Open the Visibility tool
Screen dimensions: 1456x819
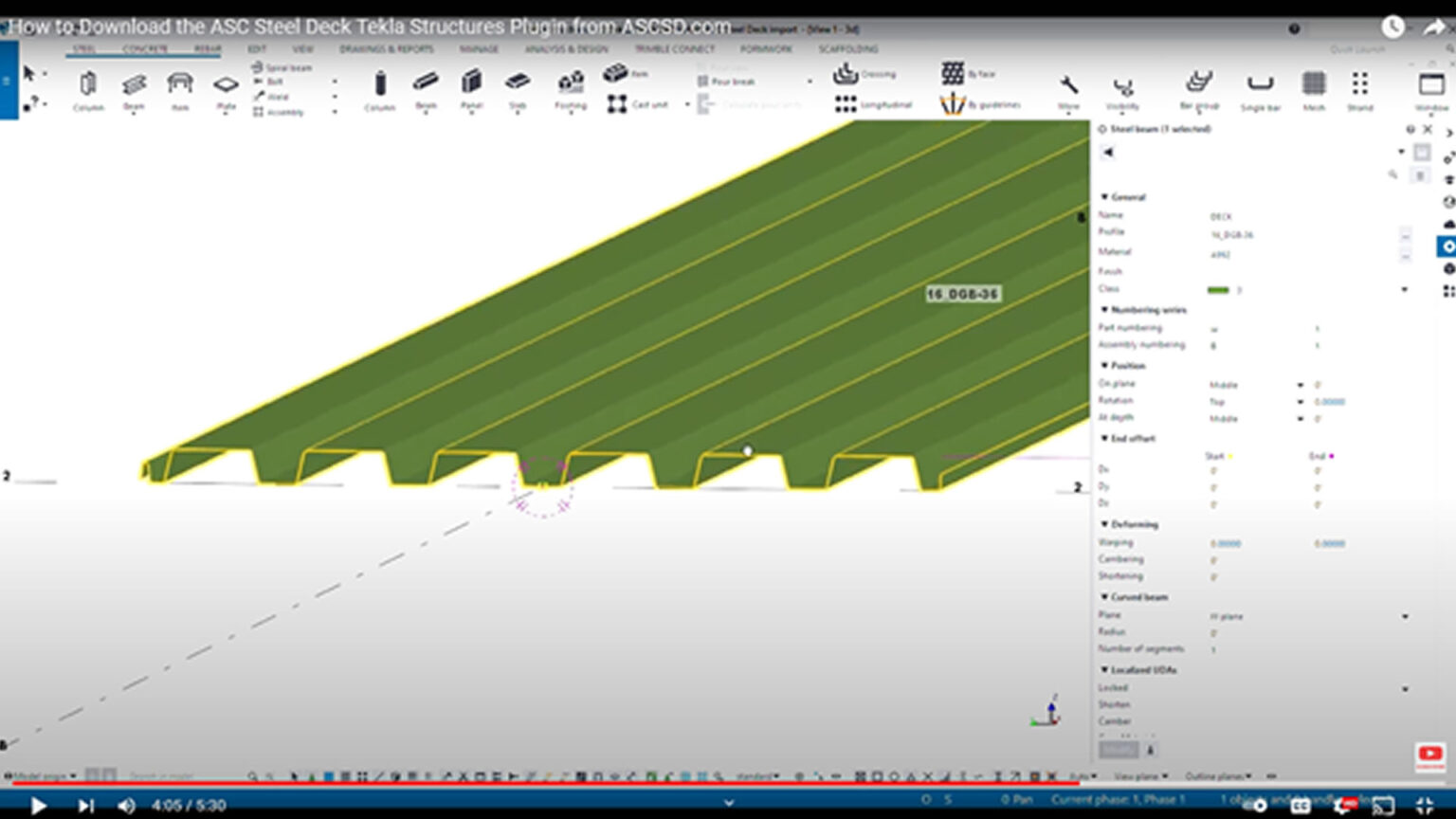pos(1122,93)
